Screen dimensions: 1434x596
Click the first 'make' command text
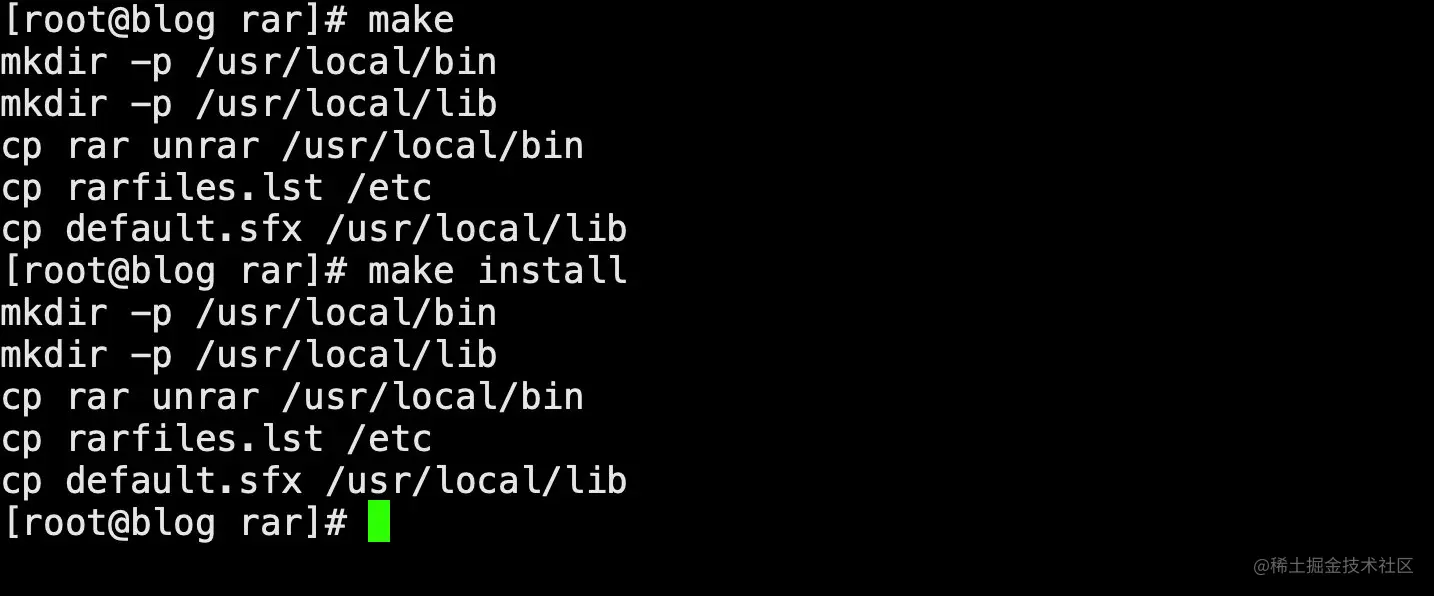pos(411,20)
